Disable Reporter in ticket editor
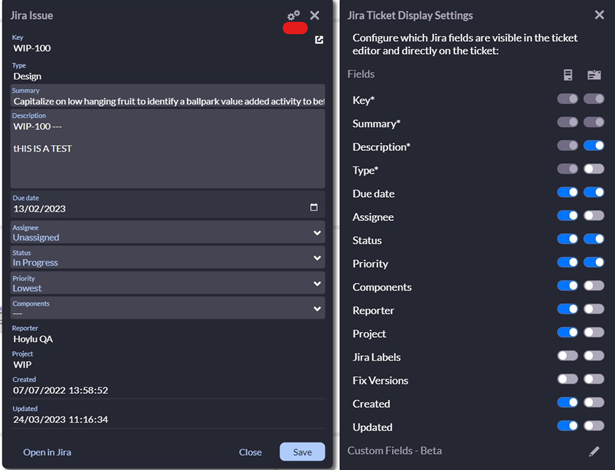 (567, 309)
